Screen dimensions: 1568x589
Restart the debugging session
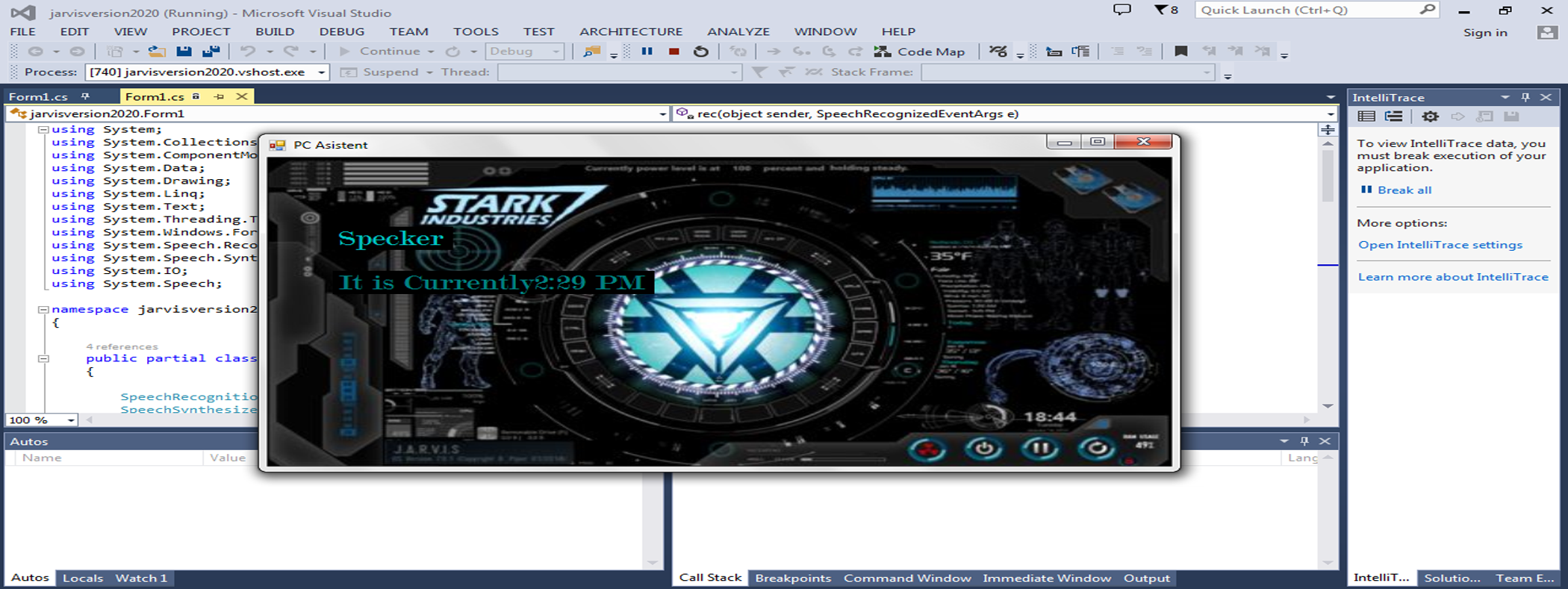[x=700, y=52]
